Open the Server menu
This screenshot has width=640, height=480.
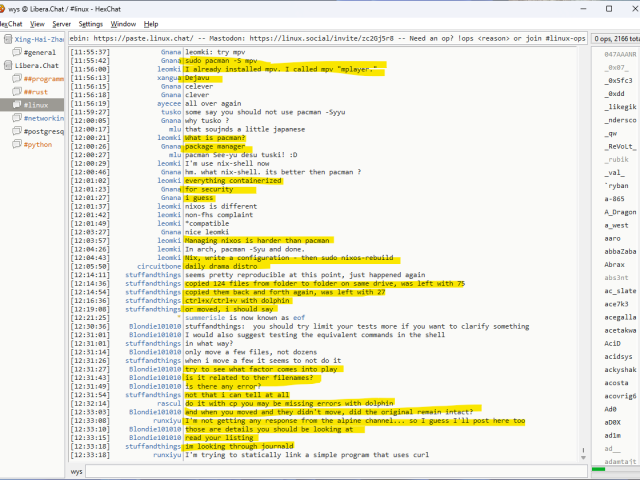click(x=61, y=23)
